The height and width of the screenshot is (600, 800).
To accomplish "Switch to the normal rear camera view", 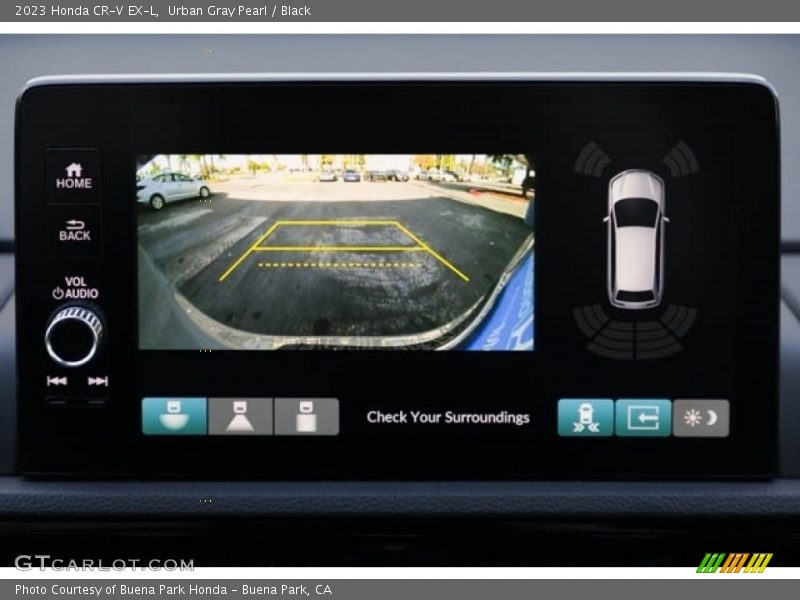I will 240,416.
